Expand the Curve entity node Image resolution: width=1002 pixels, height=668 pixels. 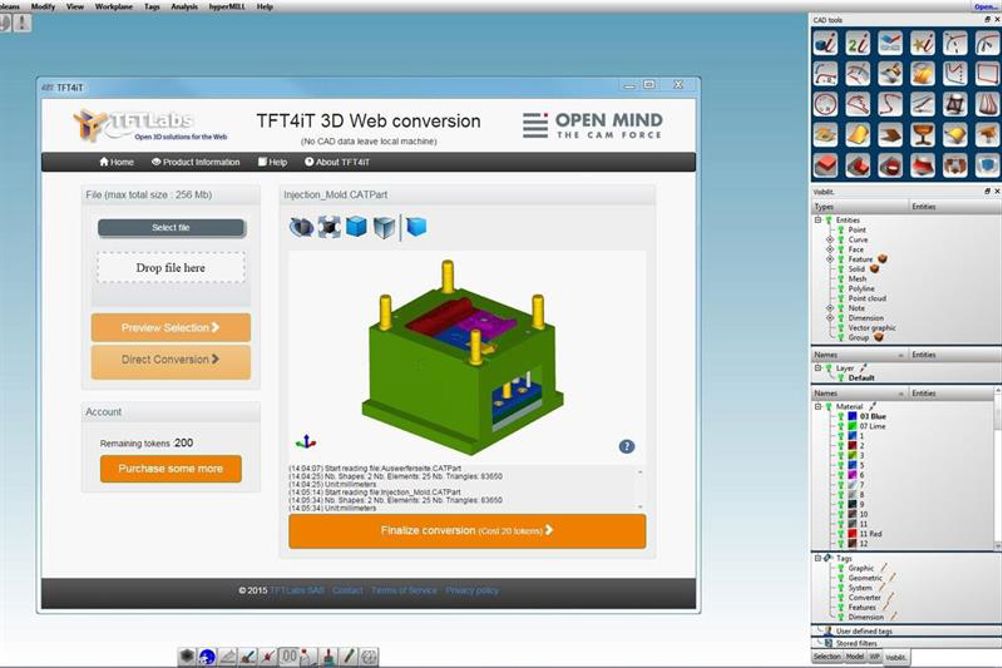point(829,240)
